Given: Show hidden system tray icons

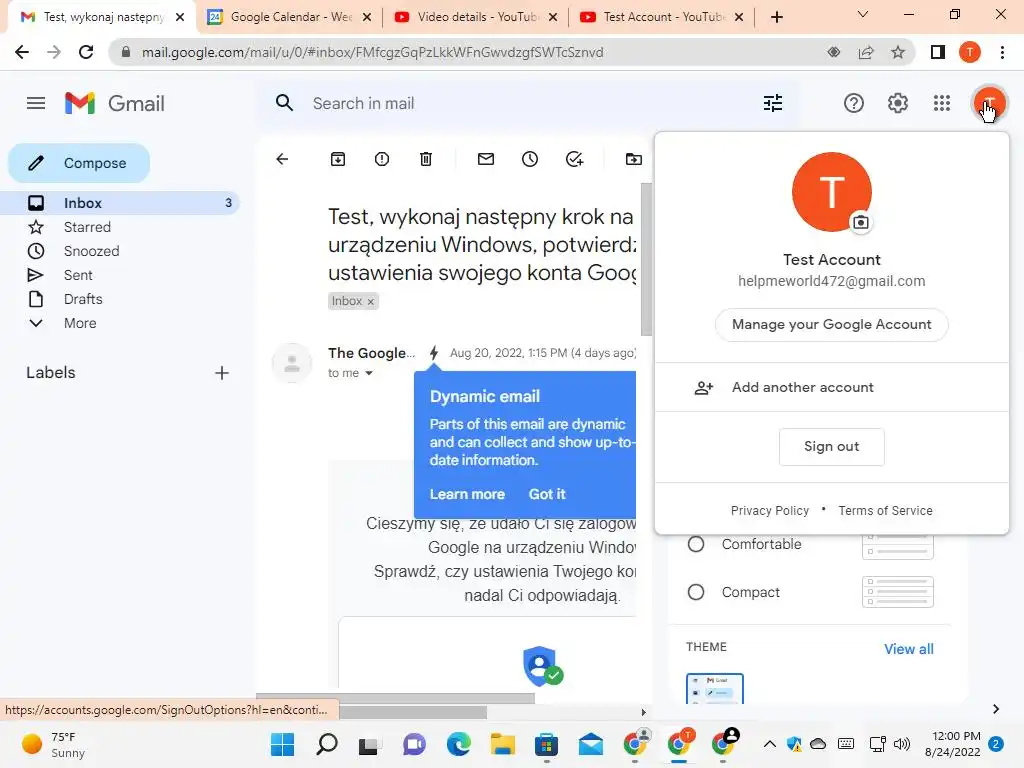Looking at the screenshot, I should tap(770, 744).
